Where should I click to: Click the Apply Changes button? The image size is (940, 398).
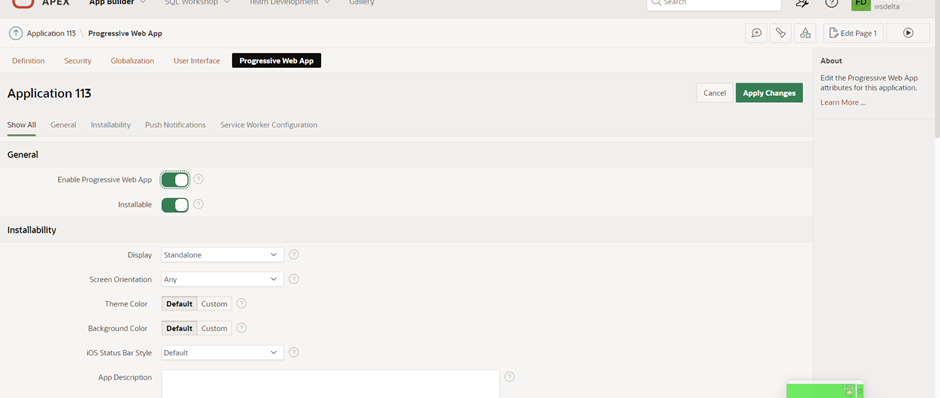coord(769,93)
